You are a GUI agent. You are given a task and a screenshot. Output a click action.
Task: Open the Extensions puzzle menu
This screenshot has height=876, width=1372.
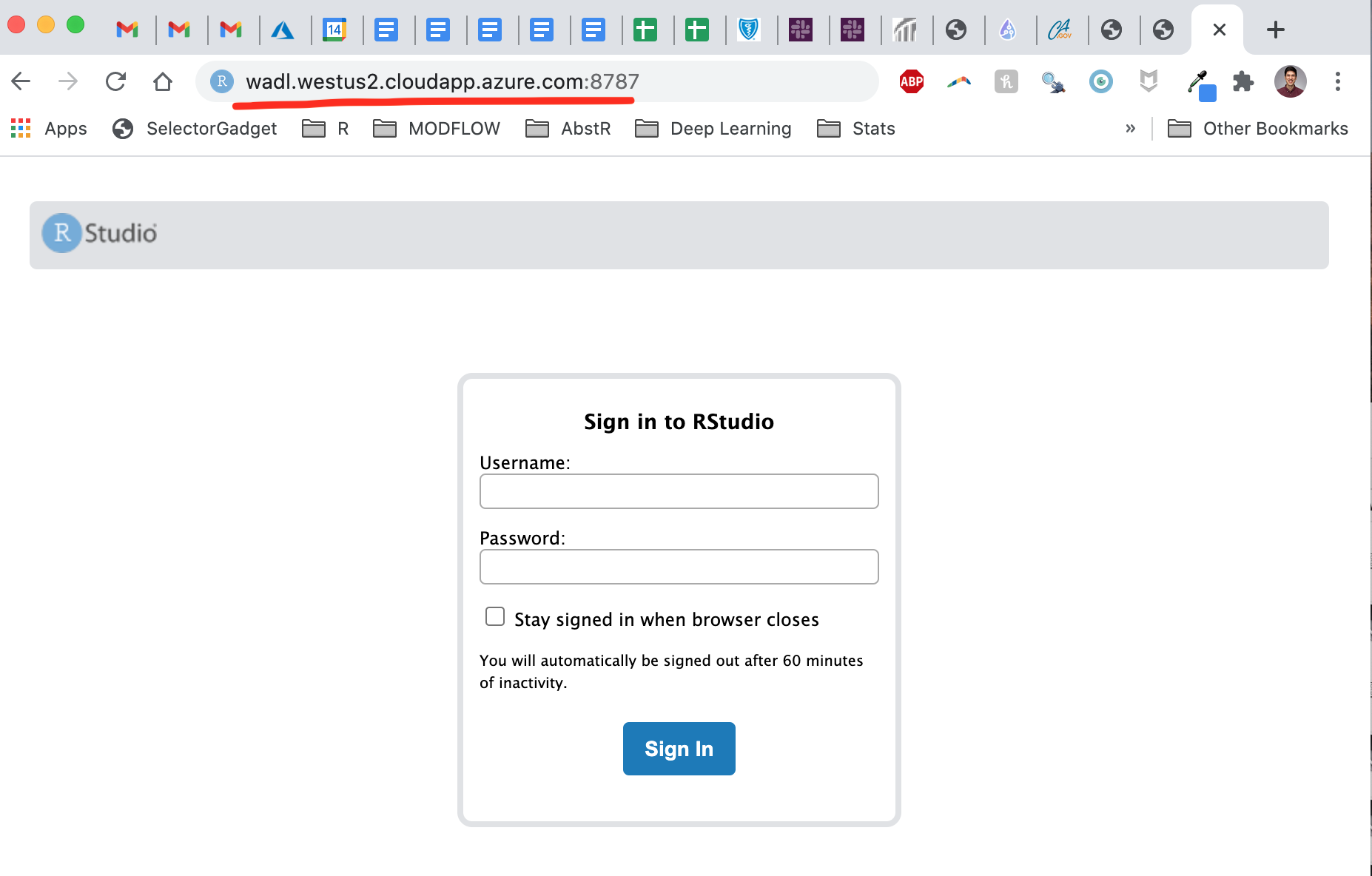tap(1243, 81)
